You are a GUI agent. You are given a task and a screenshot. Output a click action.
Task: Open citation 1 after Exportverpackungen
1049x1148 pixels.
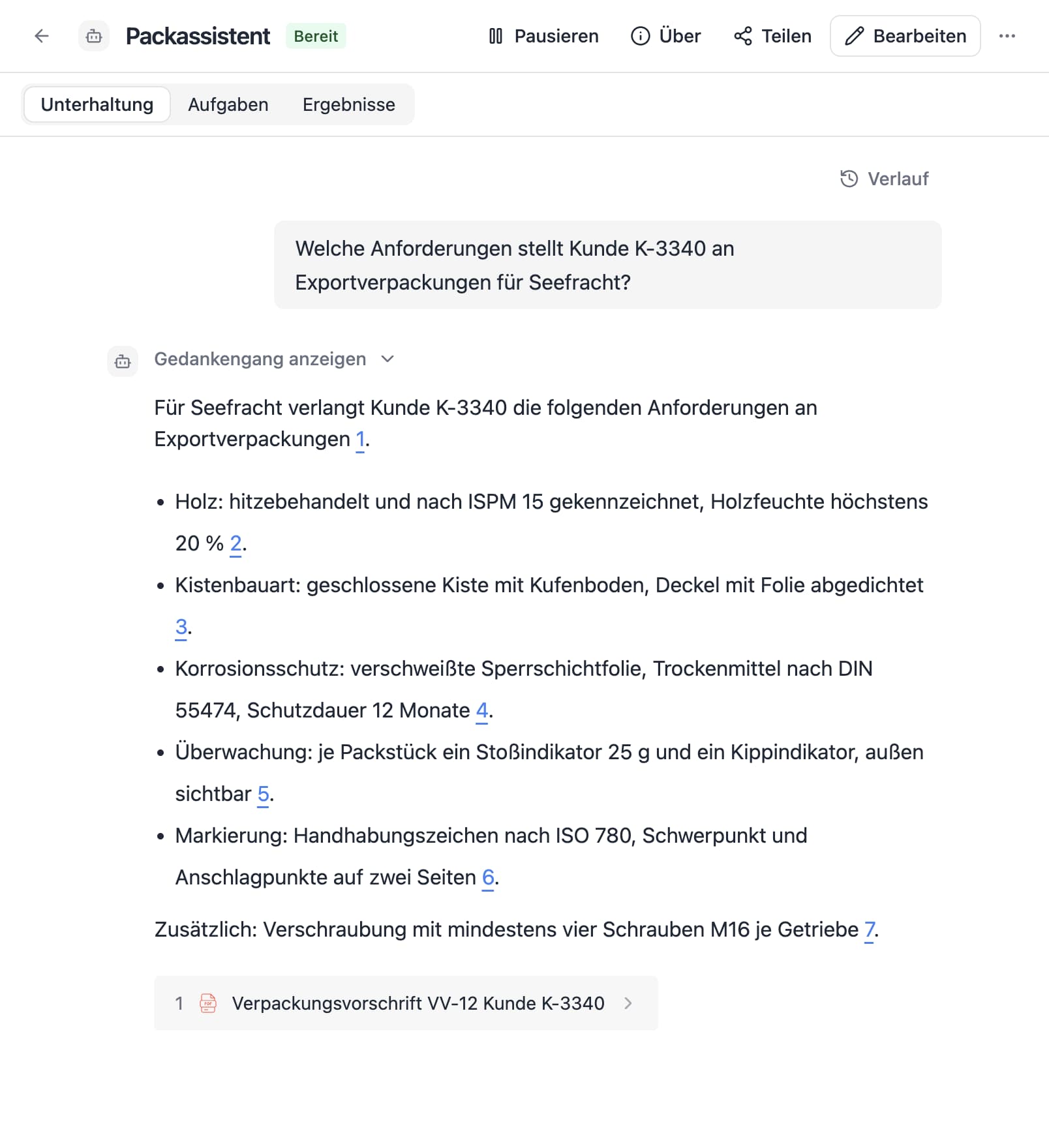pos(360,440)
